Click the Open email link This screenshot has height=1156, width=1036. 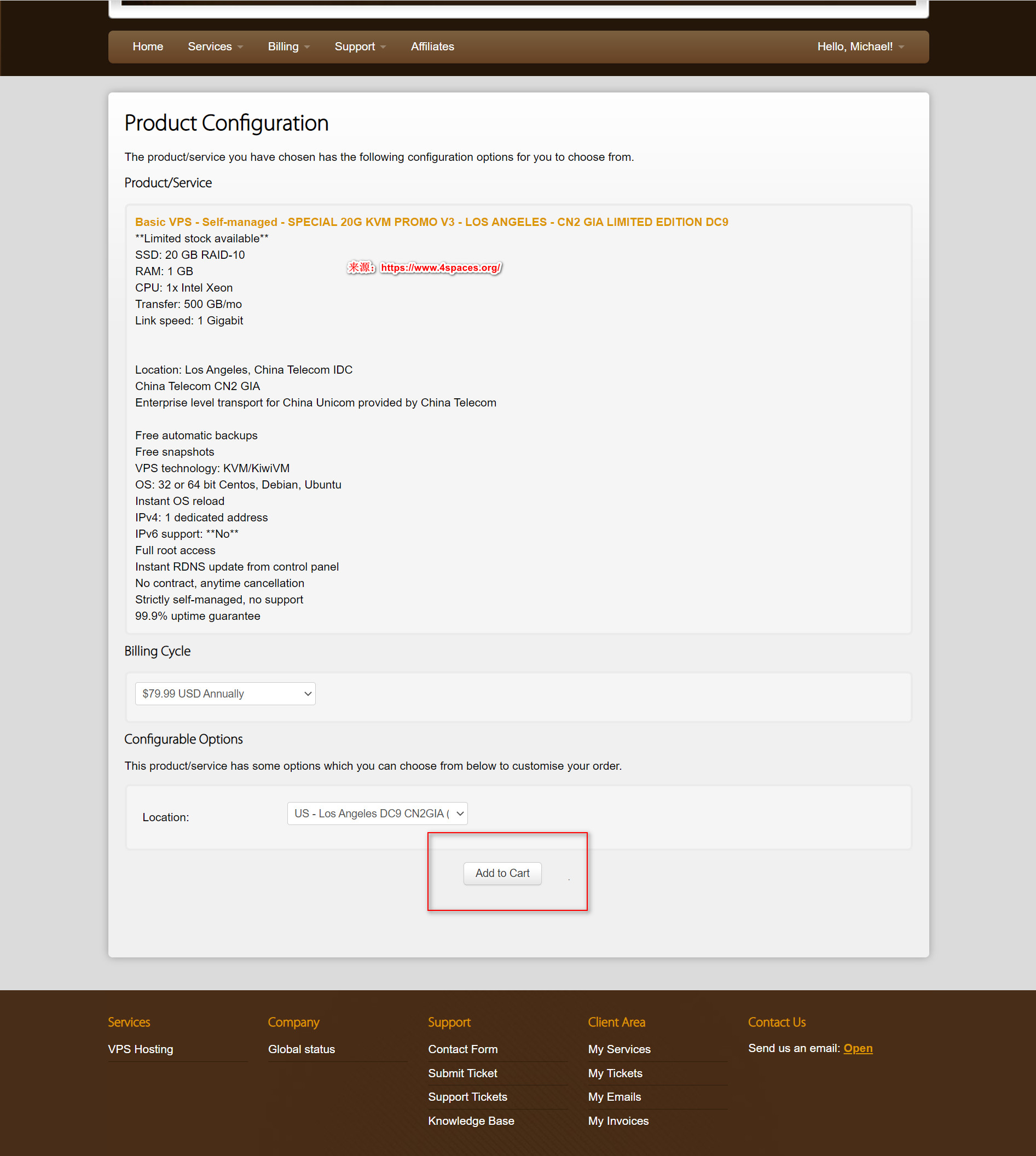coord(857,1048)
